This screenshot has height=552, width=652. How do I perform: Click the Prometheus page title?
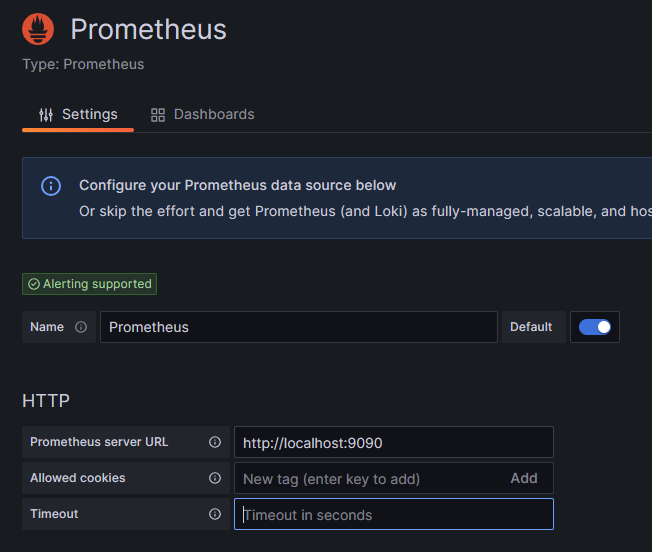148,29
